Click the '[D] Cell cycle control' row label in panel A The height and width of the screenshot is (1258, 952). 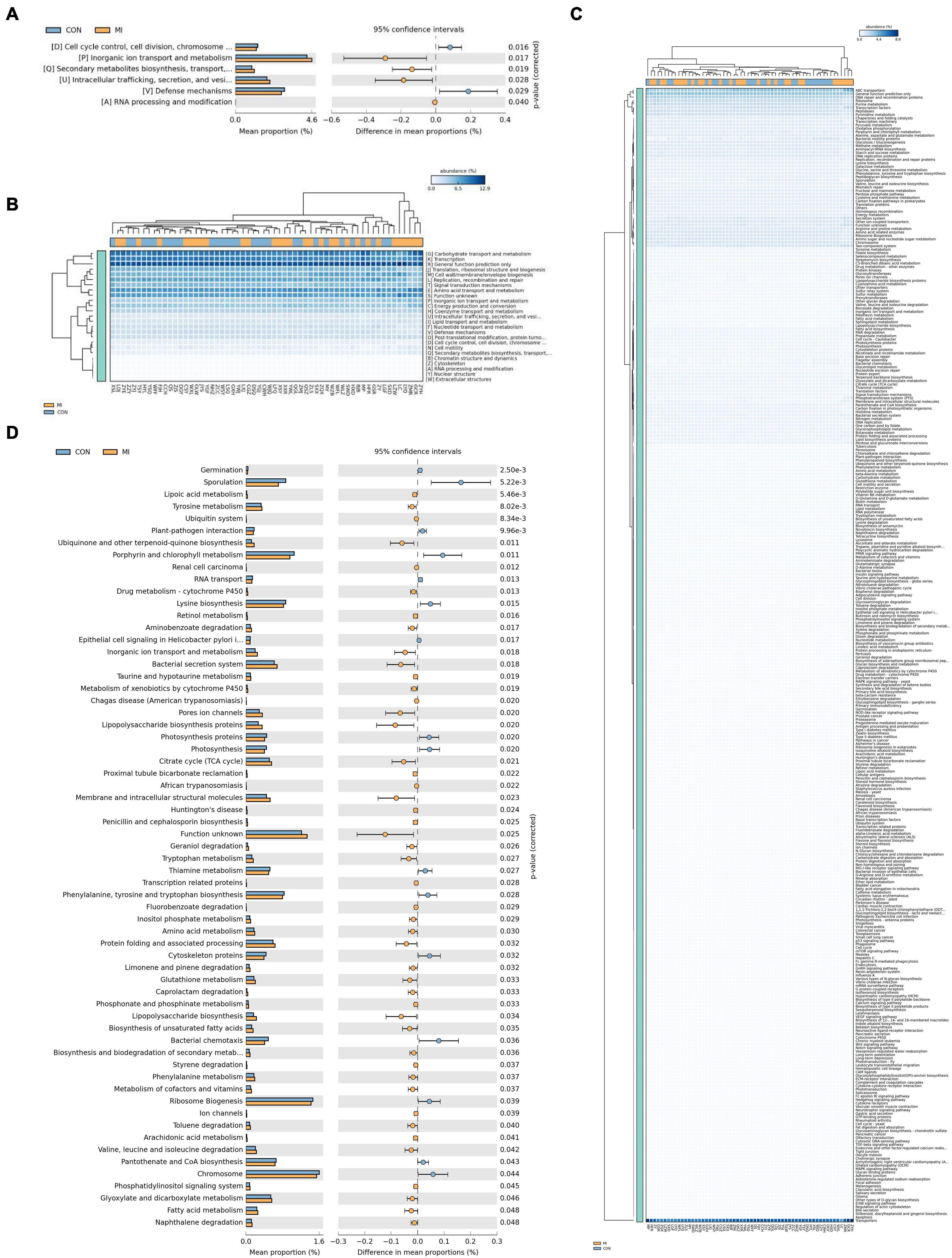click(x=142, y=47)
